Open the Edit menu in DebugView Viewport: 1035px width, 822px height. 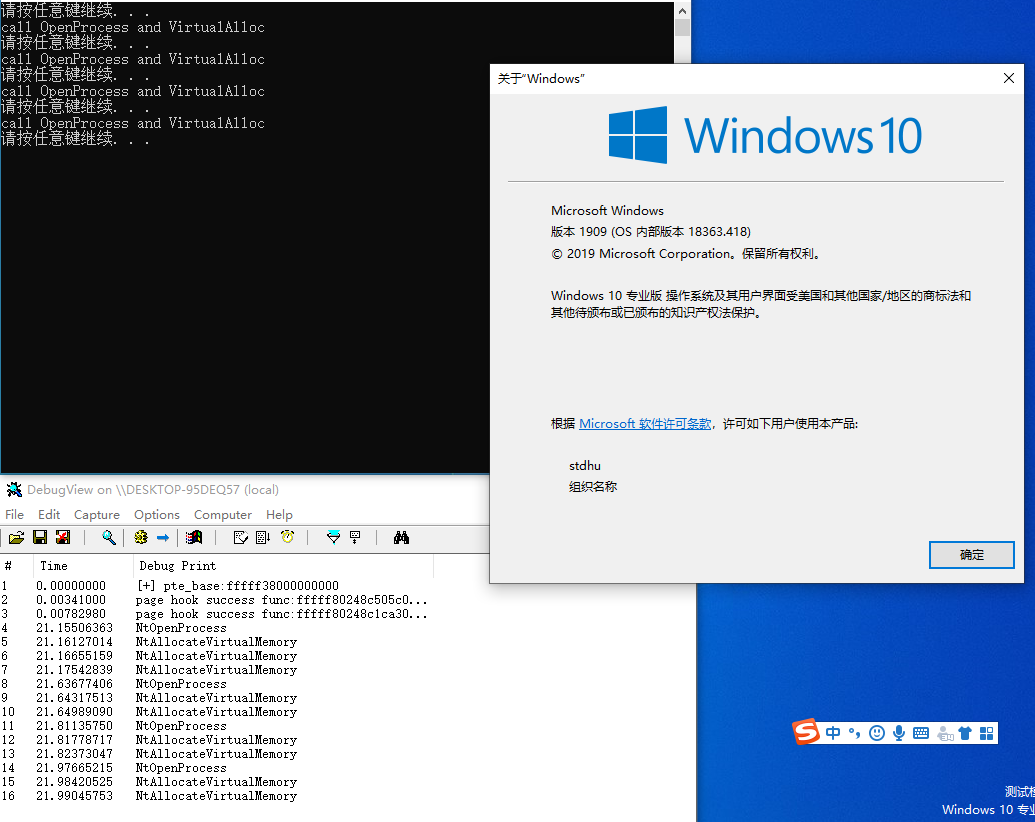[x=49, y=514]
